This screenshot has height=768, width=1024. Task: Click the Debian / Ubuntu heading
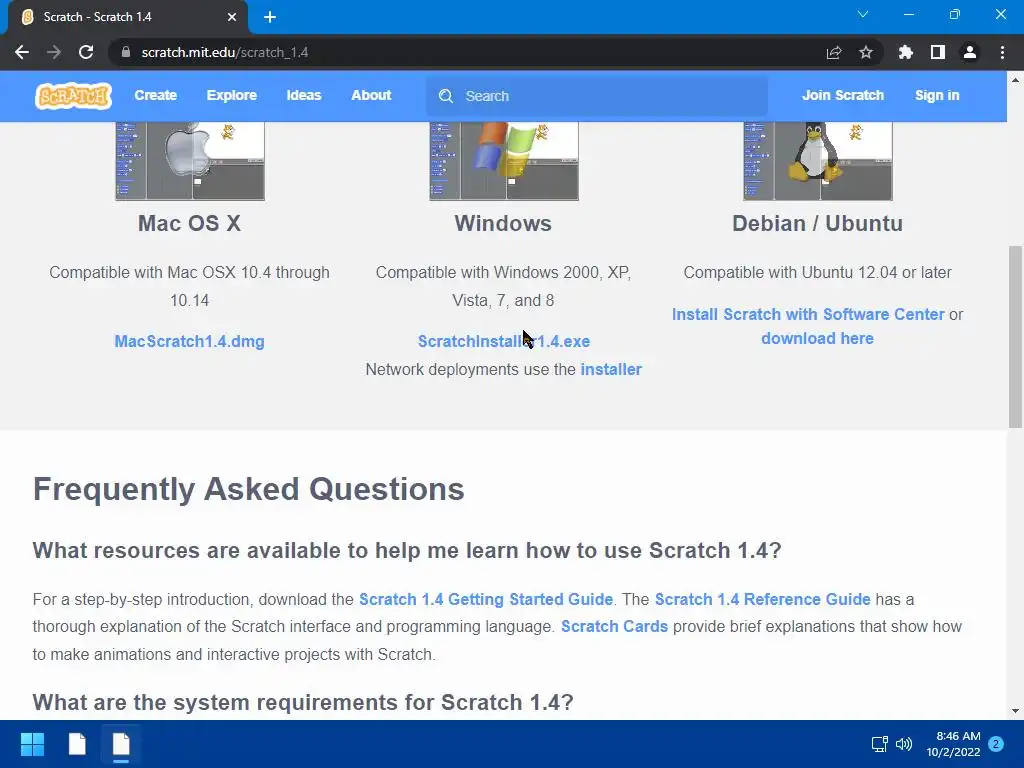(x=818, y=223)
